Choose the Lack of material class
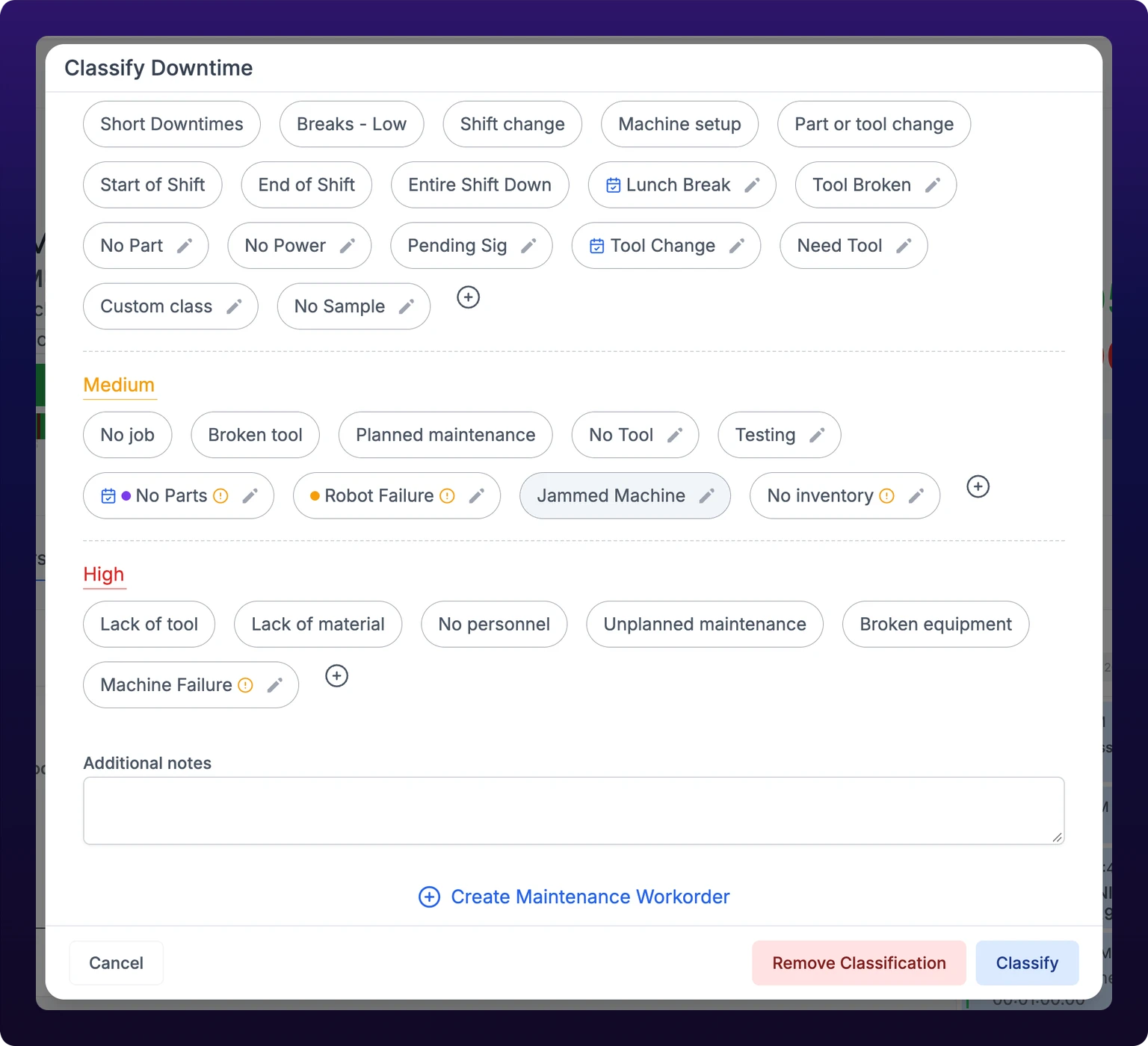The image size is (1148, 1046). pos(318,625)
